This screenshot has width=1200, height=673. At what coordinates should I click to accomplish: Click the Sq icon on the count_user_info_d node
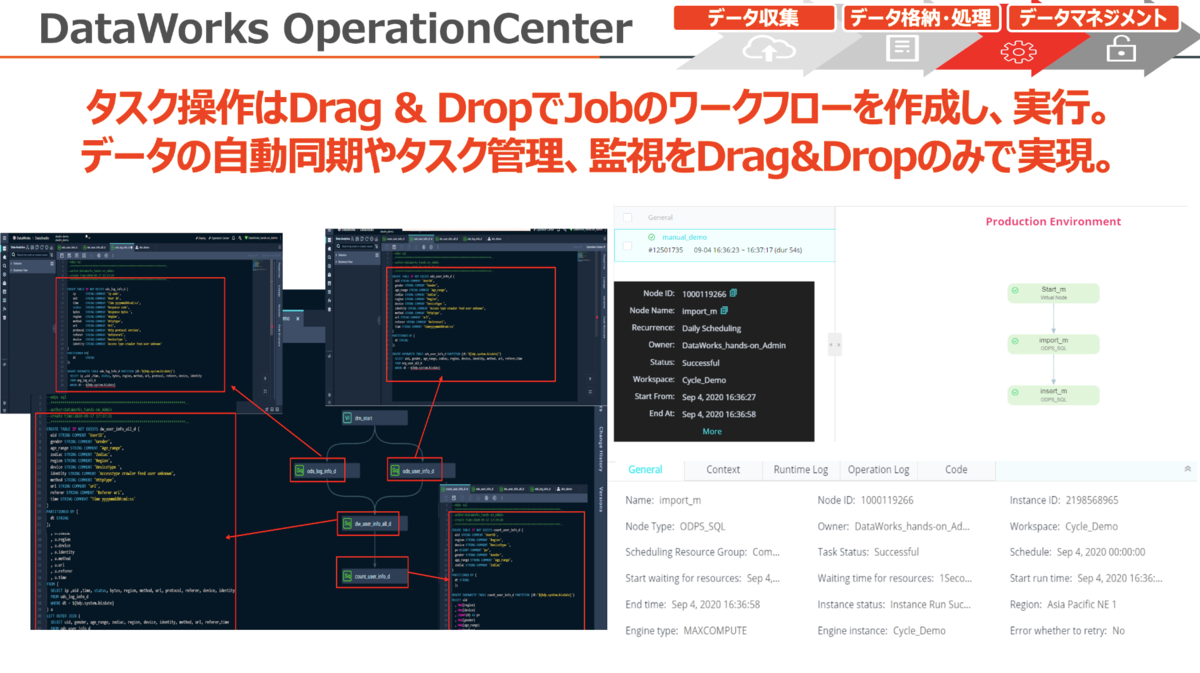(346, 577)
